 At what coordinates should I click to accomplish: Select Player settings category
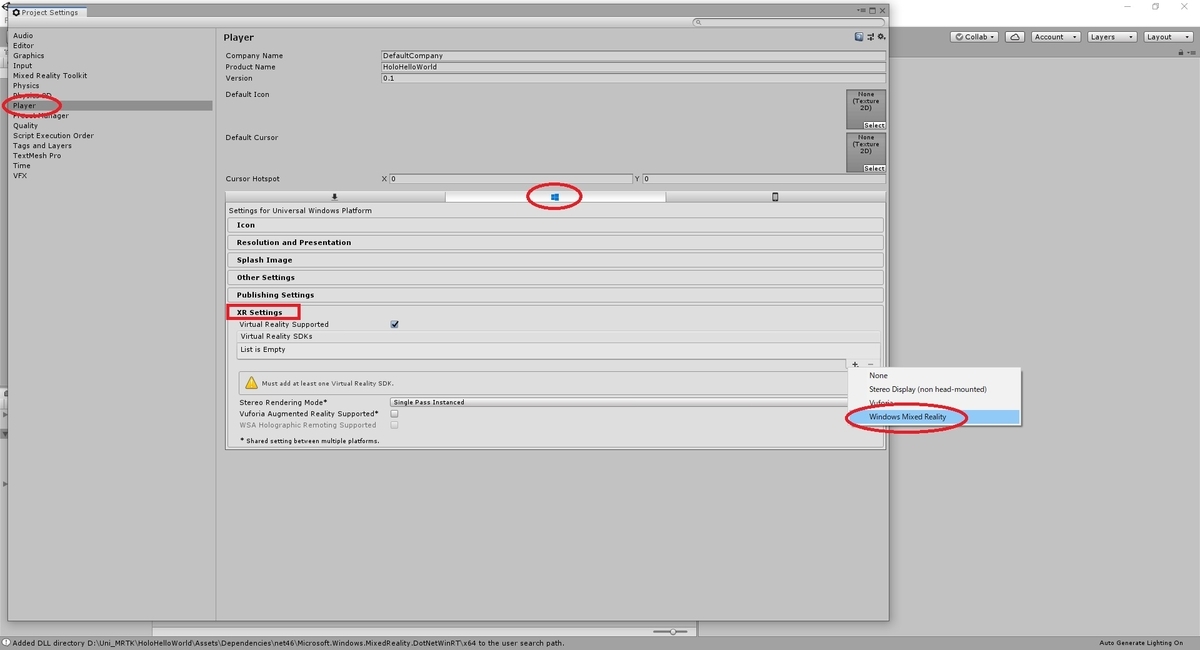click(111, 106)
